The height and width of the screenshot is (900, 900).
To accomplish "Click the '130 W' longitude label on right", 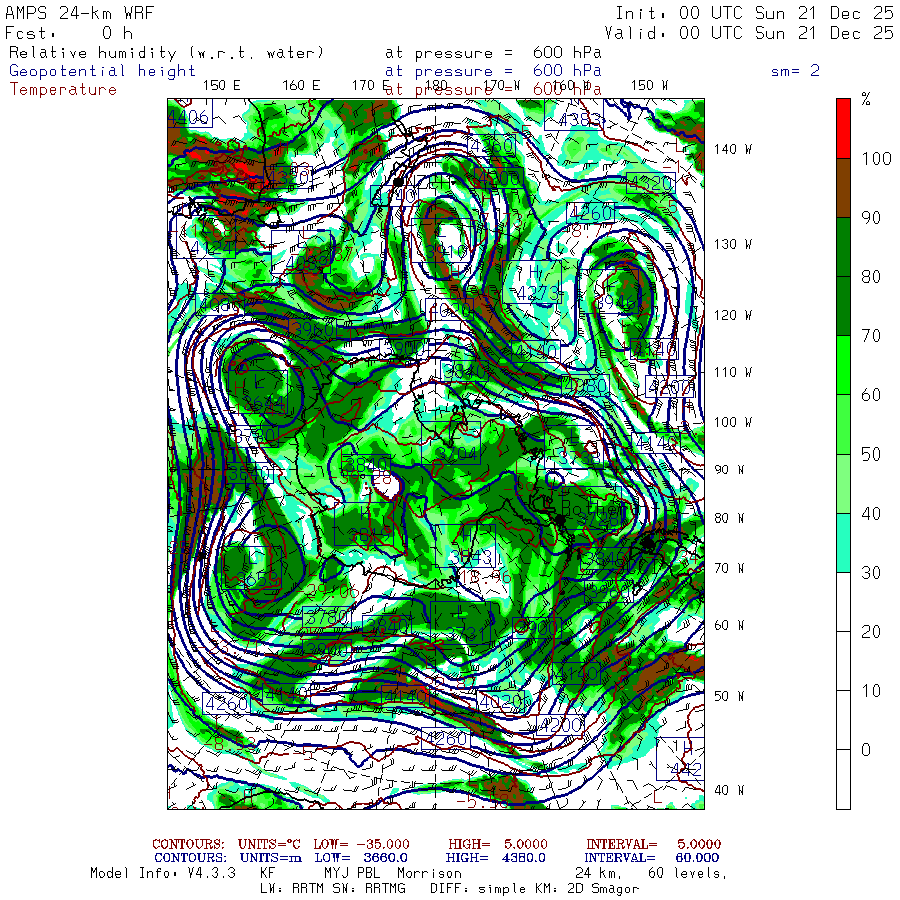I will pos(732,245).
